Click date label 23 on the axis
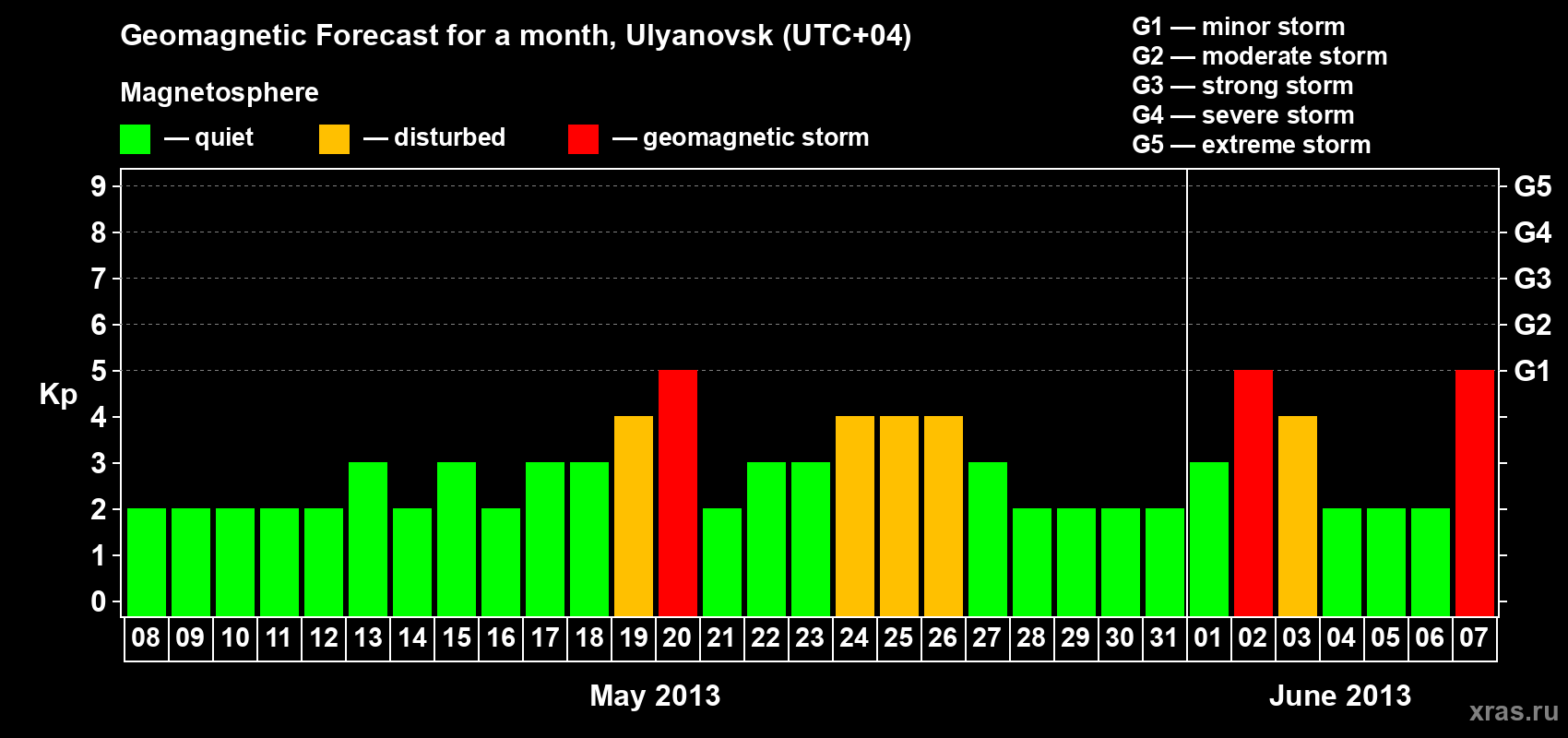Screen dimensions: 1568x738 tap(810, 637)
